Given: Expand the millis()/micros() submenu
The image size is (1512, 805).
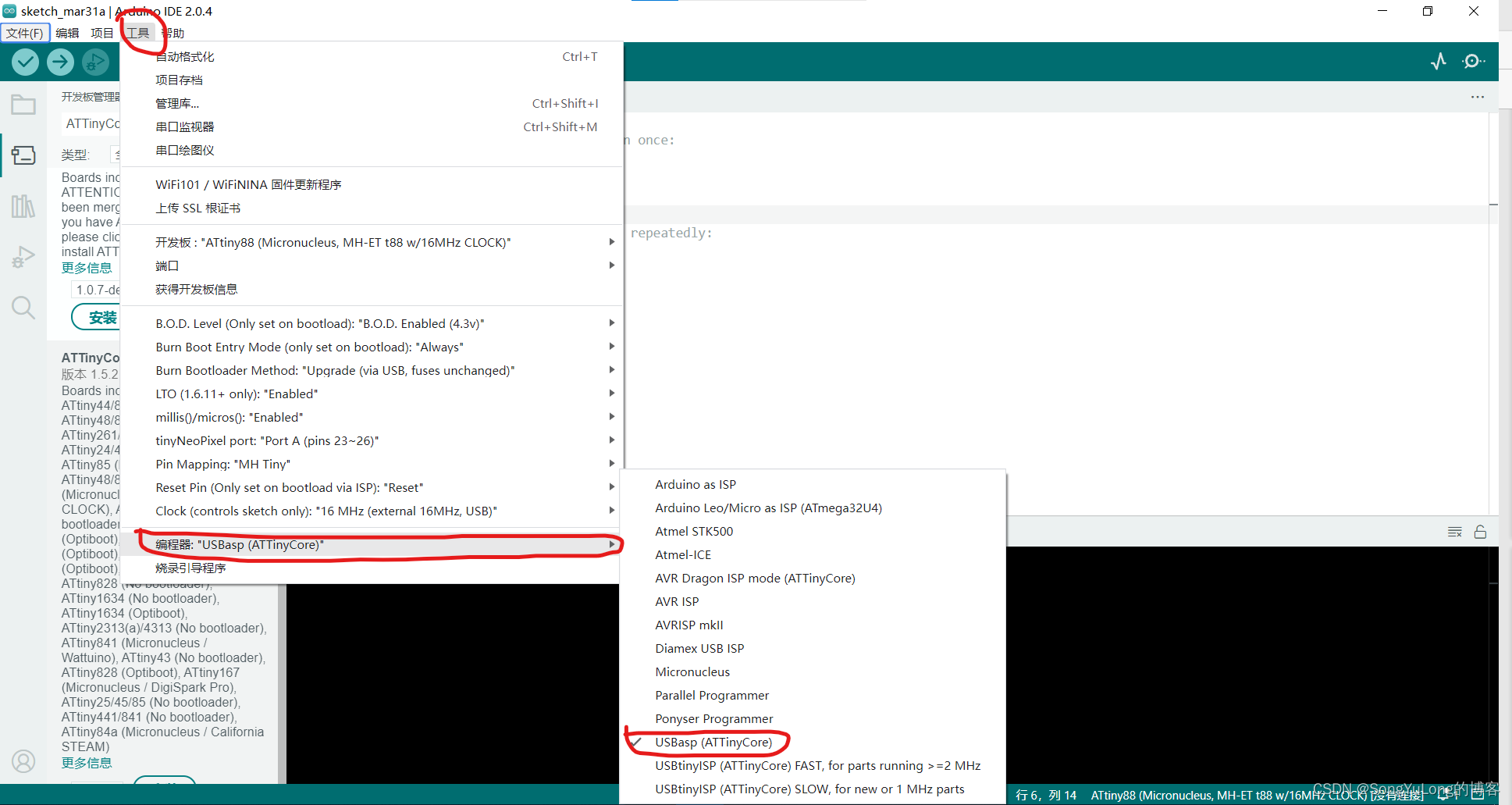Looking at the screenshot, I should point(372,417).
